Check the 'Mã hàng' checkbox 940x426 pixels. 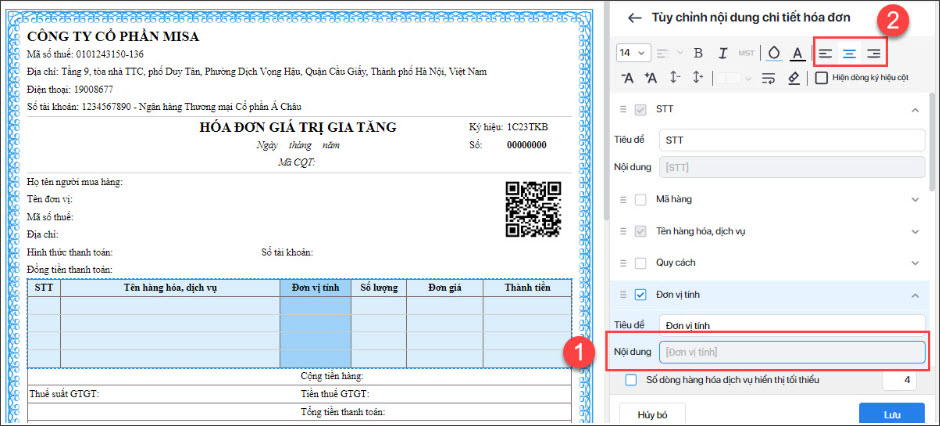640,199
